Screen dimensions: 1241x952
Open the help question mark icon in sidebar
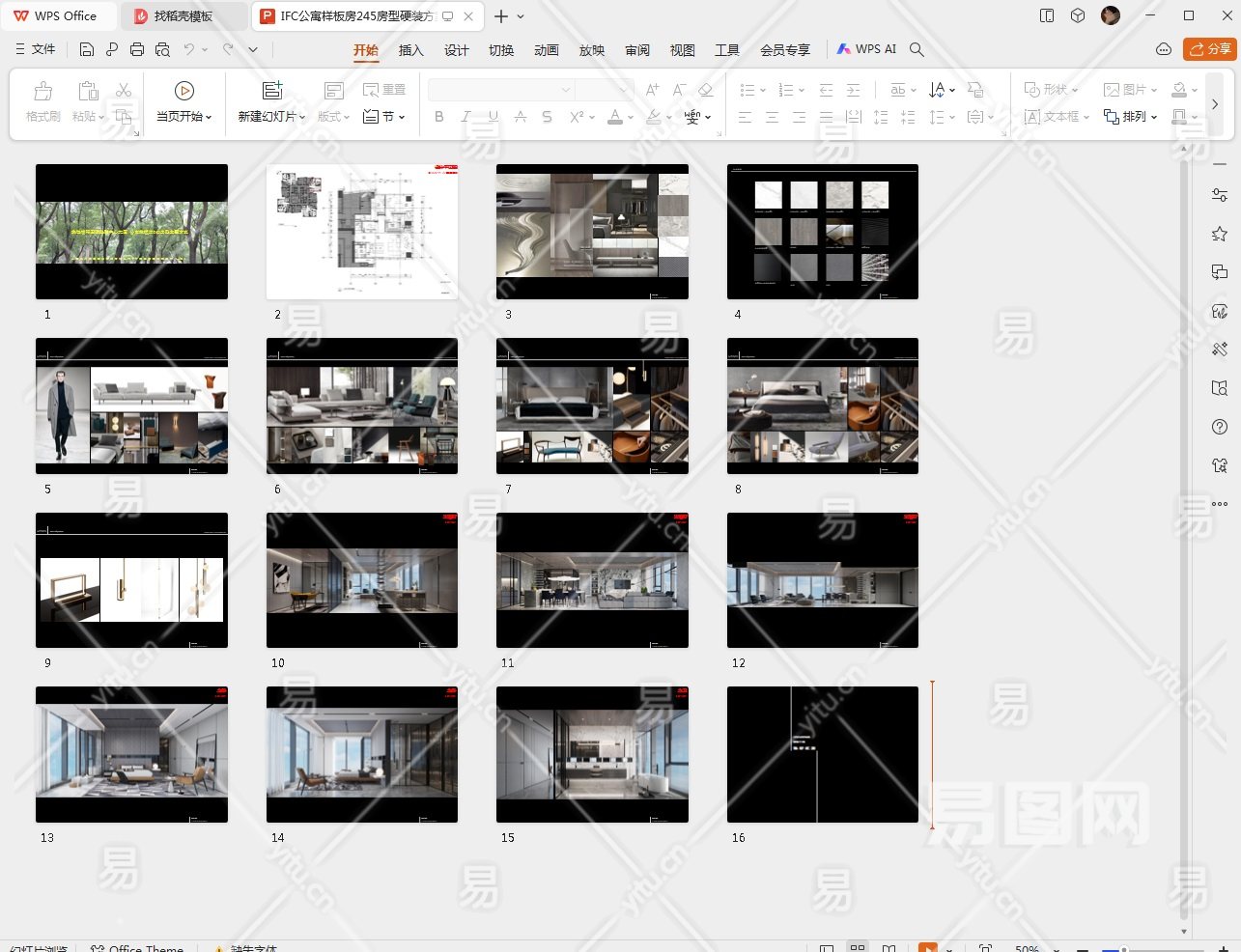click(1220, 427)
